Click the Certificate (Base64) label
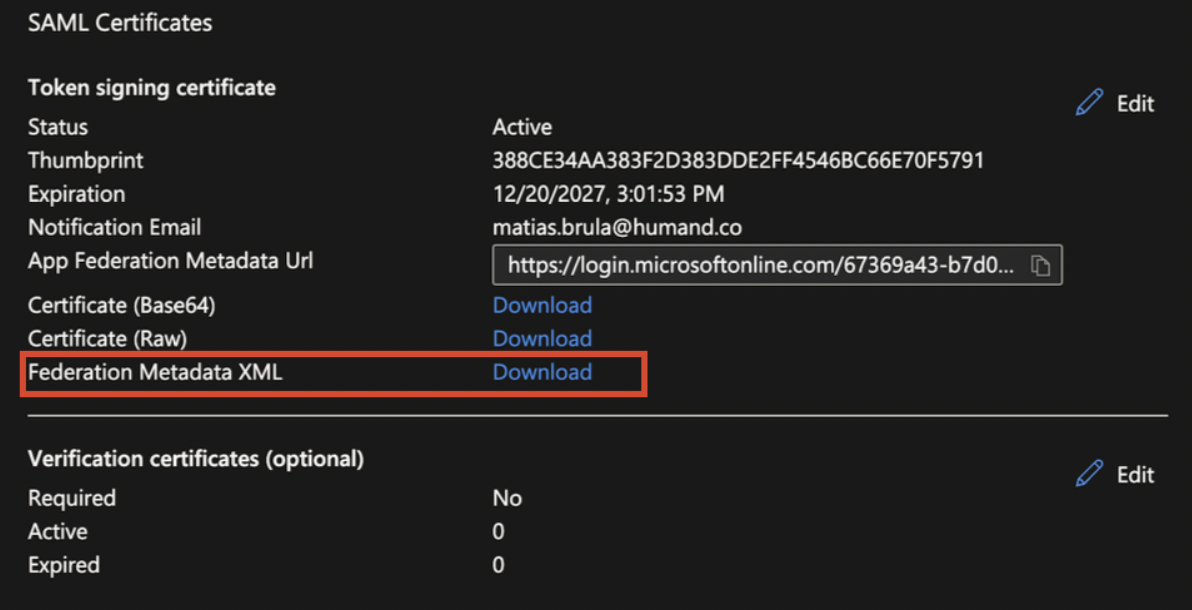1192x610 pixels. 122,305
